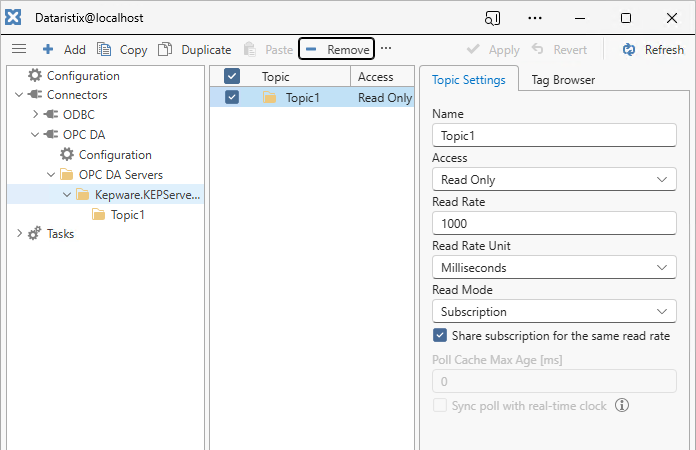This screenshot has height=450, width=696.
Task: Uncheck the Topic1 row checkbox
Action: click(232, 97)
